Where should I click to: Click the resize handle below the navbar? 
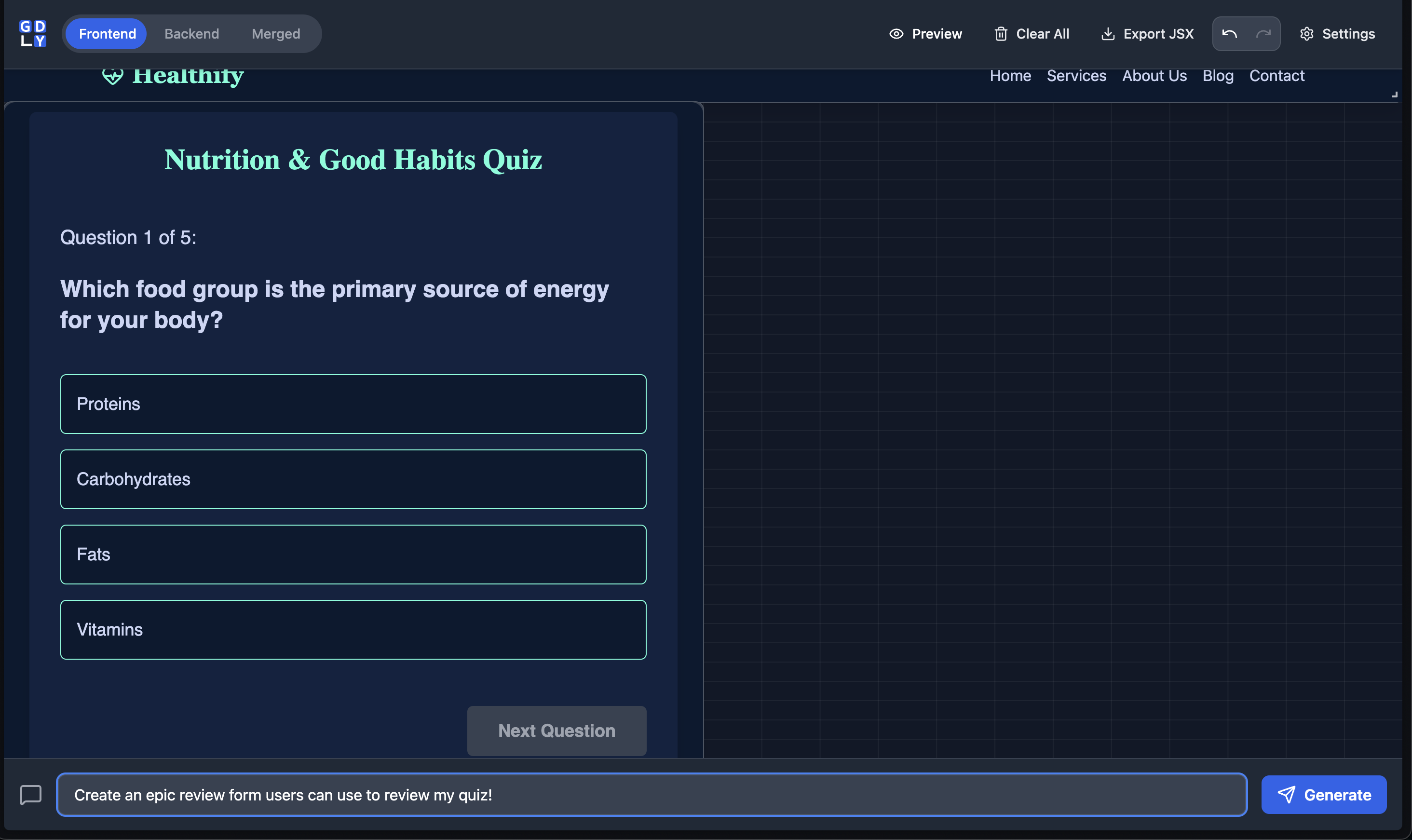[1395, 95]
